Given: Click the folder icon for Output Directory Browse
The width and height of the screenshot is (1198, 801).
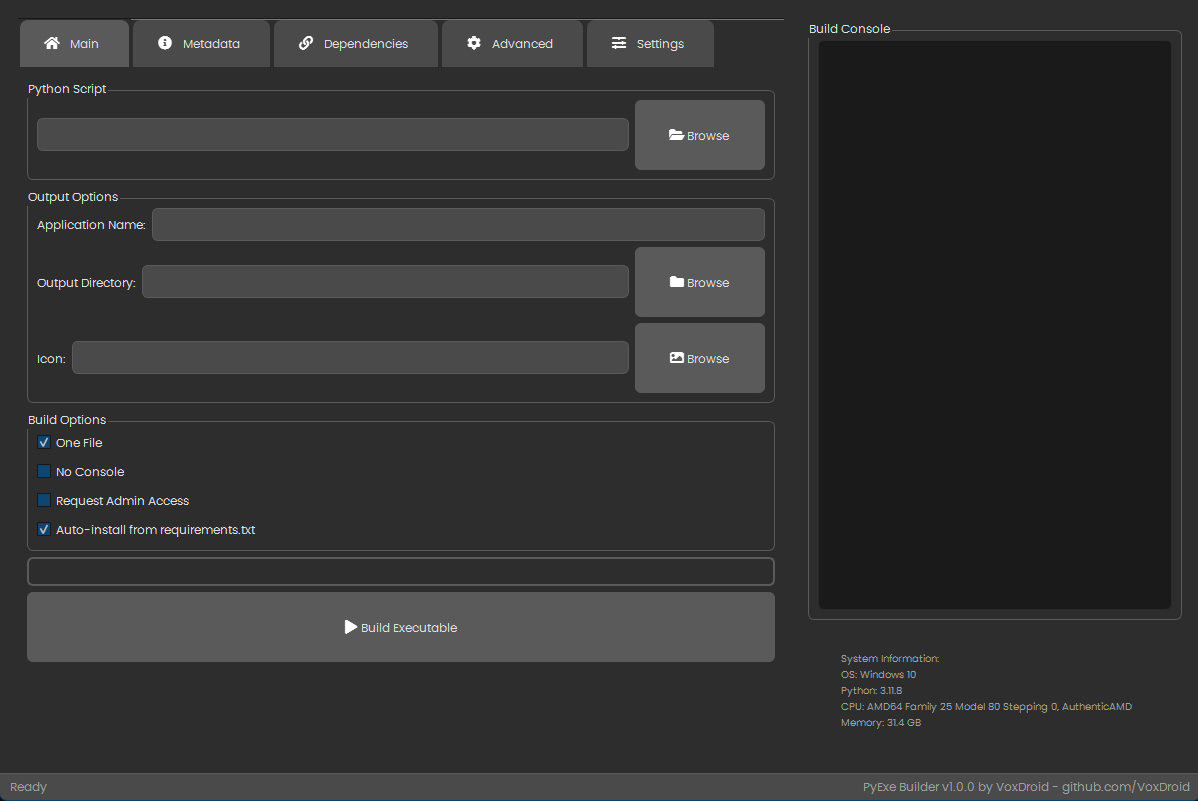Looking at the screenshot, I should coord(678,282).
